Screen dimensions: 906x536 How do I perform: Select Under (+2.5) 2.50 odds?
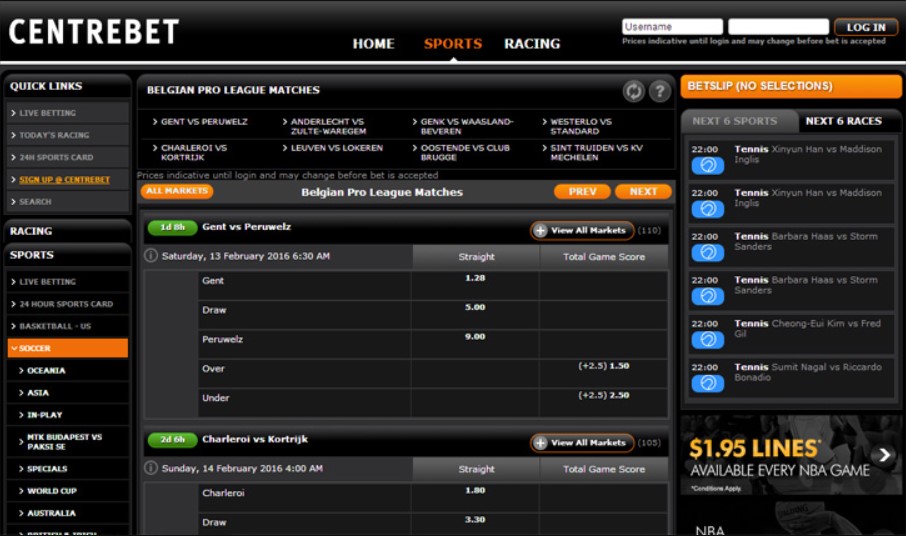604,396
